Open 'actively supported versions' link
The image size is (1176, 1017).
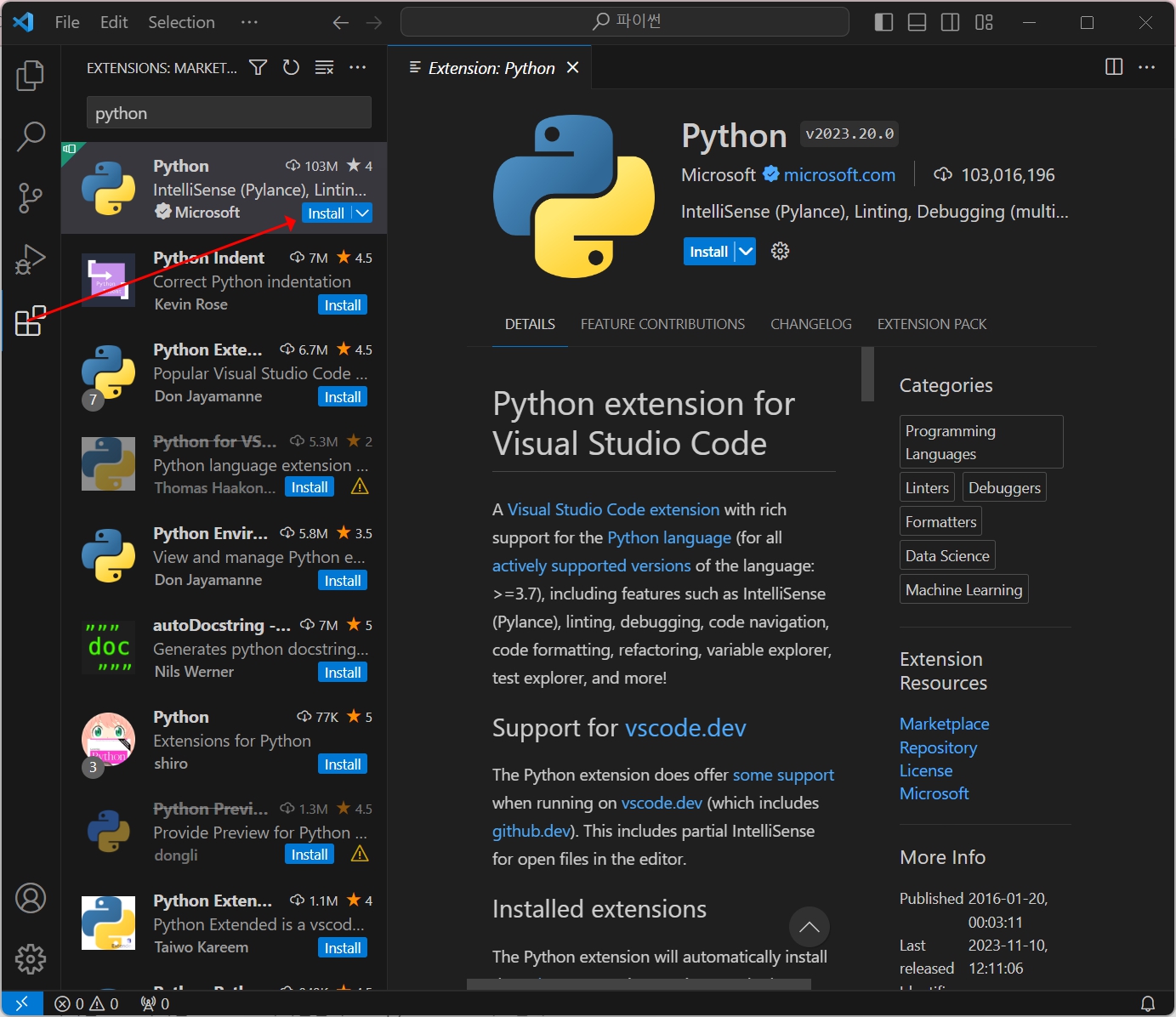pyautogui.click(x=592, y=565)
